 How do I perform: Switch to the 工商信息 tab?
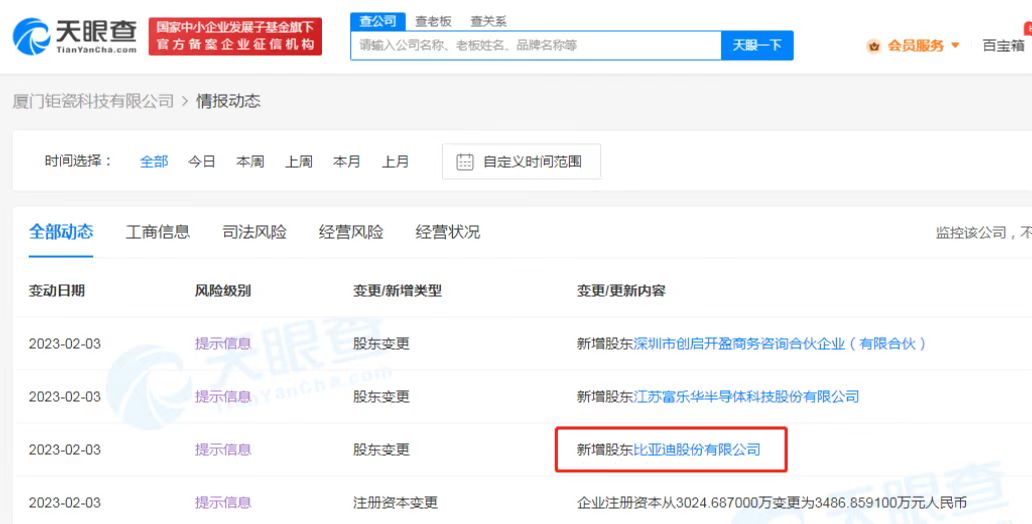(x=158, y=232)
